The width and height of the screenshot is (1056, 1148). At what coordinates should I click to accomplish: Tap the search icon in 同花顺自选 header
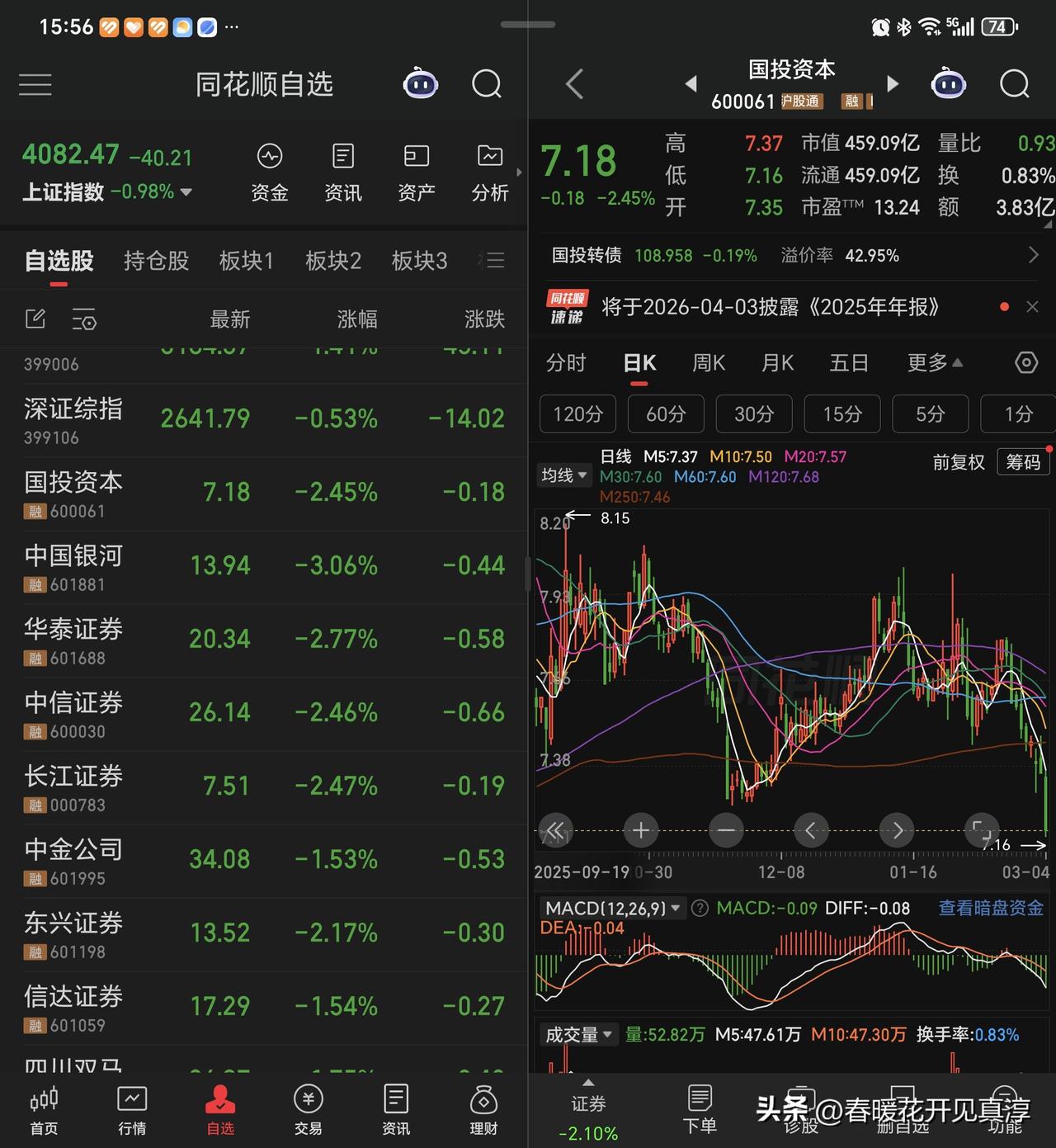tap(486, 83)
